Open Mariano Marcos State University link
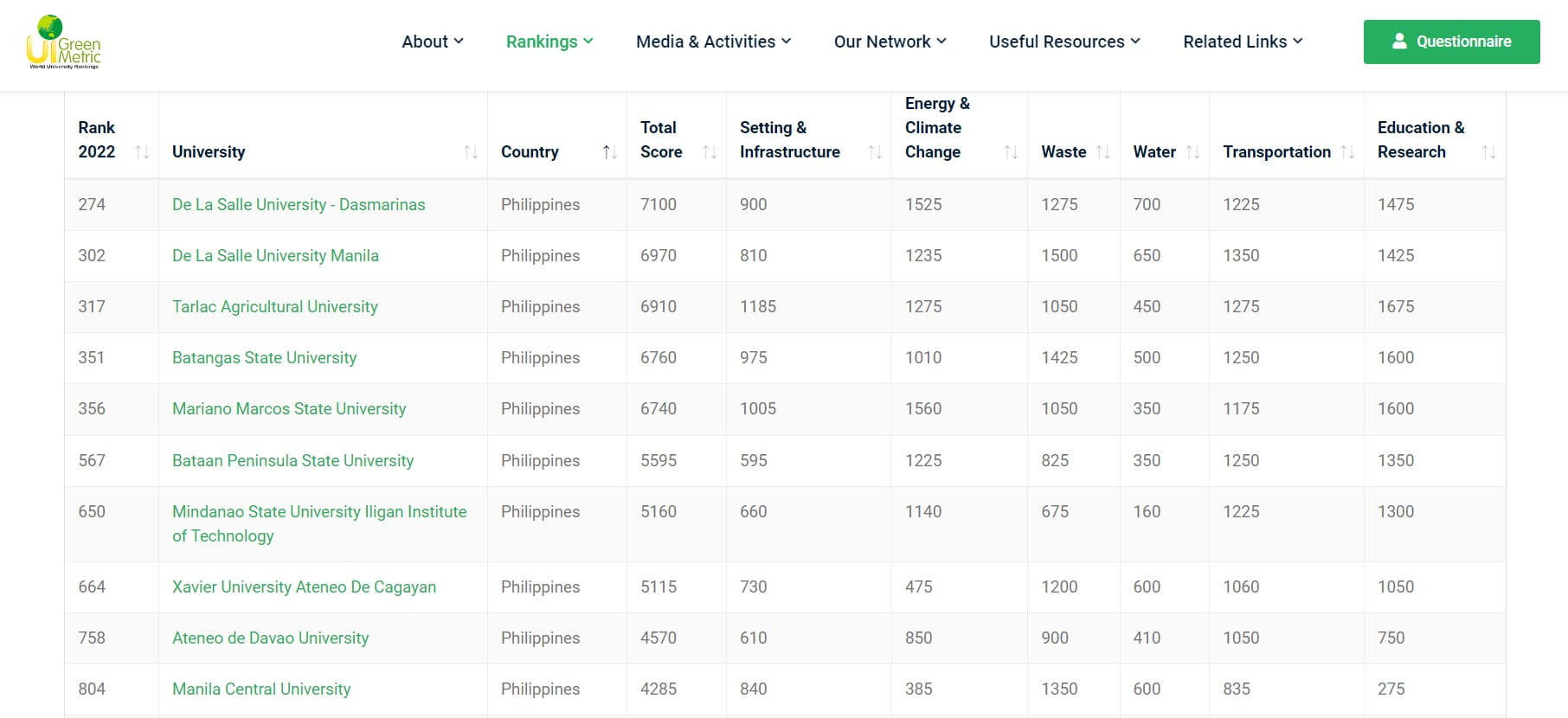 coord(289,408)
